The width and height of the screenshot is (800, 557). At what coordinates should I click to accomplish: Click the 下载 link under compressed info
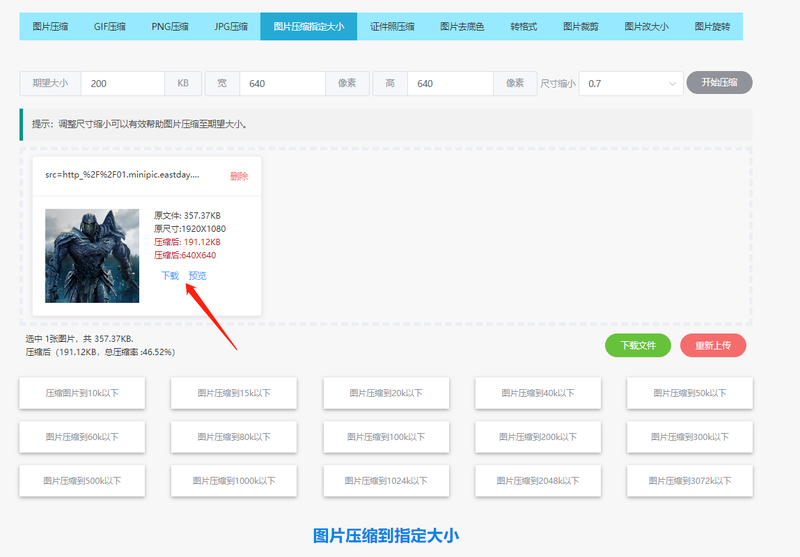point(170,275)
